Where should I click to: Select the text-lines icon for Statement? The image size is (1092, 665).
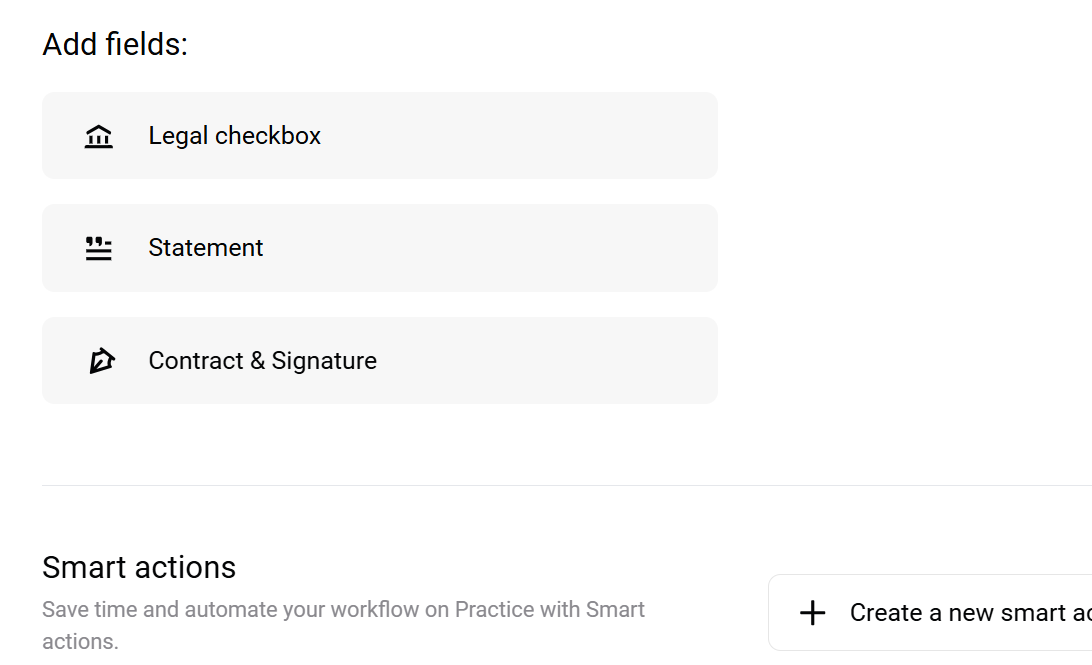[98, 248]
